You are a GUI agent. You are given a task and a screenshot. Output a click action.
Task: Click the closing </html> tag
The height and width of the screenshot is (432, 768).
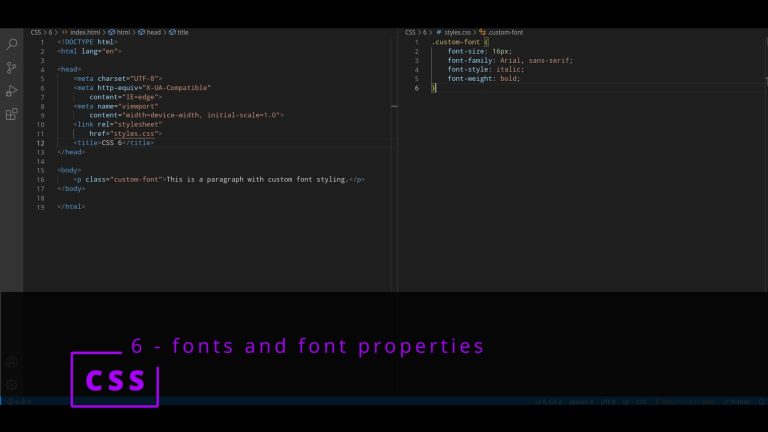[71, 207]
